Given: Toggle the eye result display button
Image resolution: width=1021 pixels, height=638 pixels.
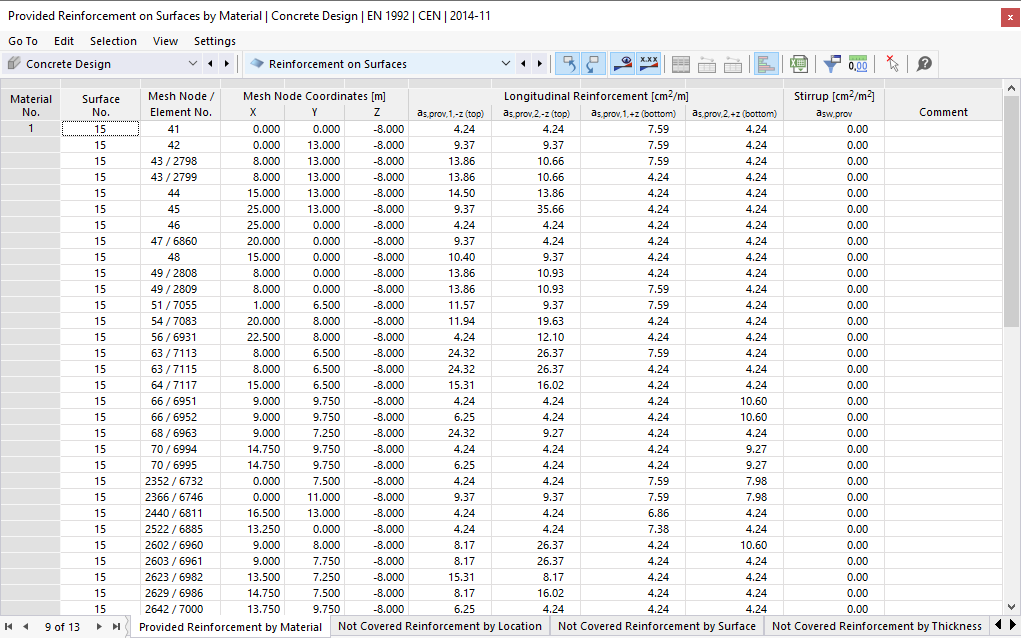Looking at the screenshot, I should click(622, 64).
